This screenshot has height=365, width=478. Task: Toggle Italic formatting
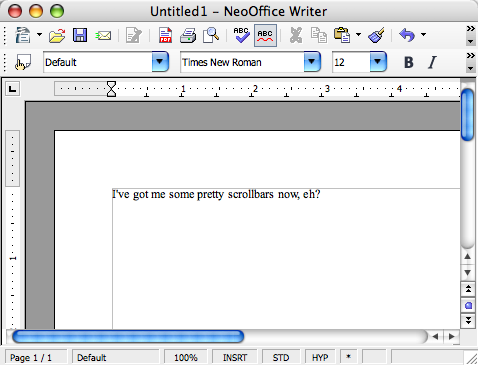click(x=432, y=62)
